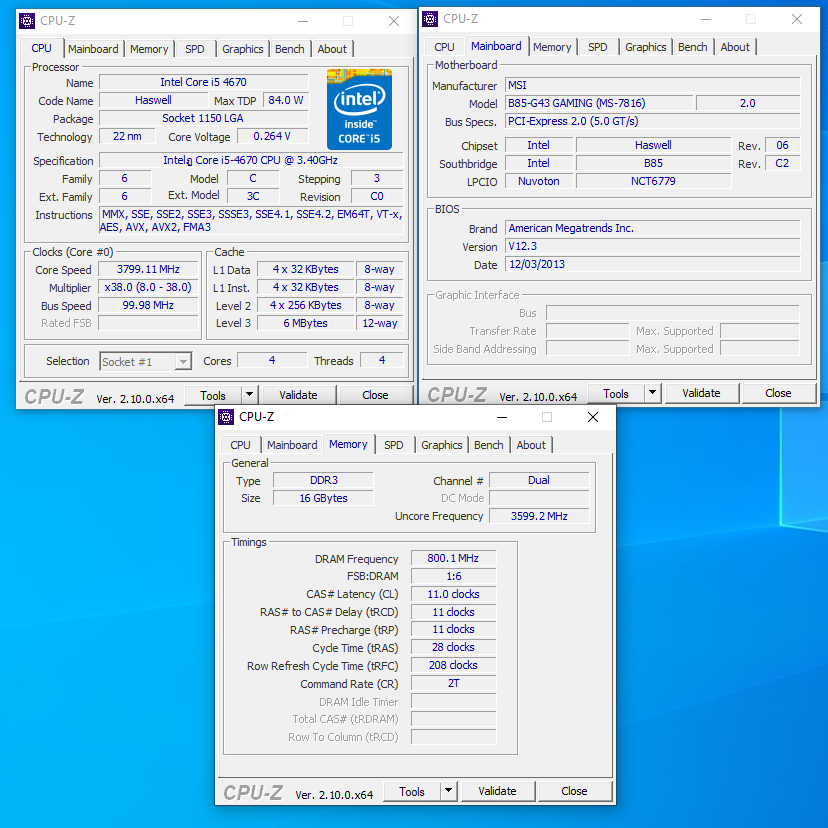This screenshot has height=828, width=828.
Task: Click the Command Rate value '2T'
Action: tap(454, 683)
